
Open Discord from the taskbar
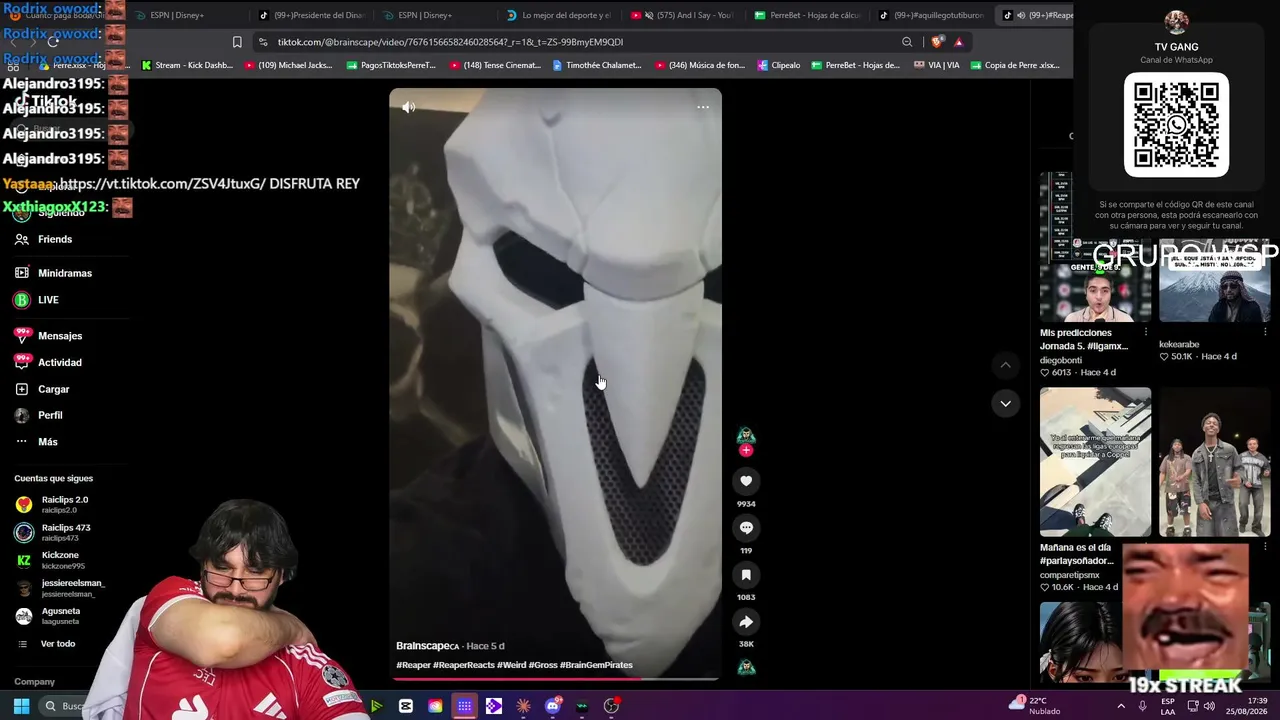[553, 706]
